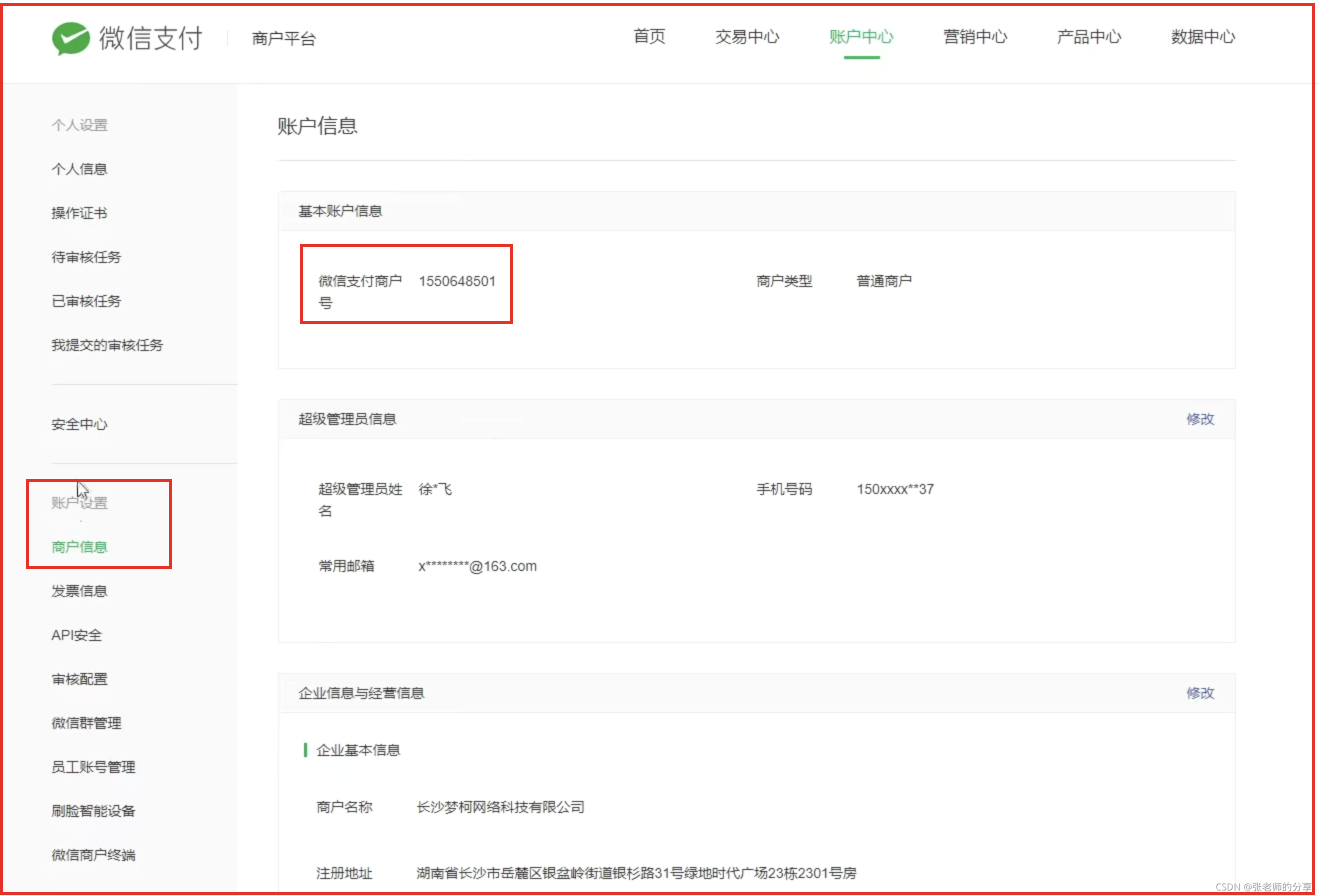Click 修改 link for 超级管理员信息

(1200, 419)
